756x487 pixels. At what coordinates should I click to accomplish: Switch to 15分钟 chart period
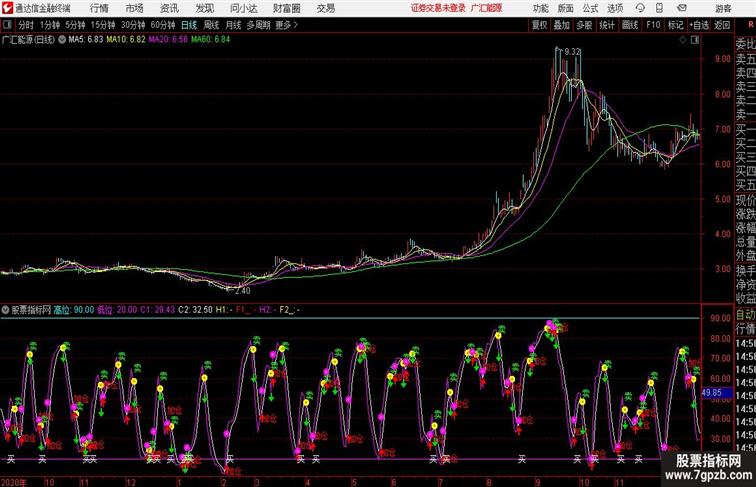(x=103, y=25)
